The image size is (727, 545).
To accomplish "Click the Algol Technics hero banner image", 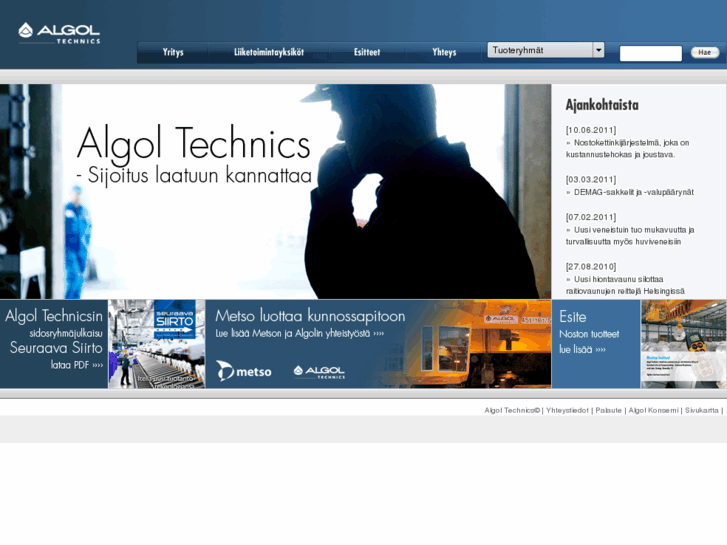I will click(275, 191).
